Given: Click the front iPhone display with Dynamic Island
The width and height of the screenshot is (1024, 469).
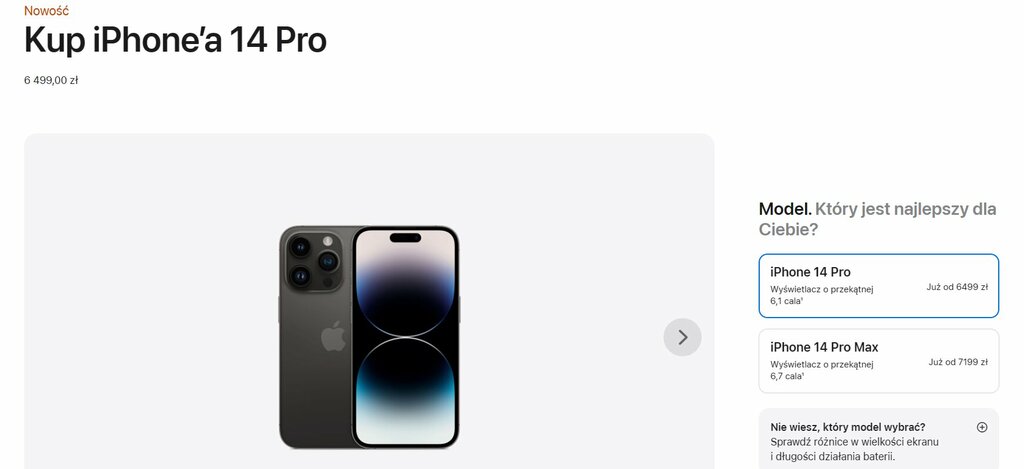Looking at the screenshot, I should [x=406, y=337].
